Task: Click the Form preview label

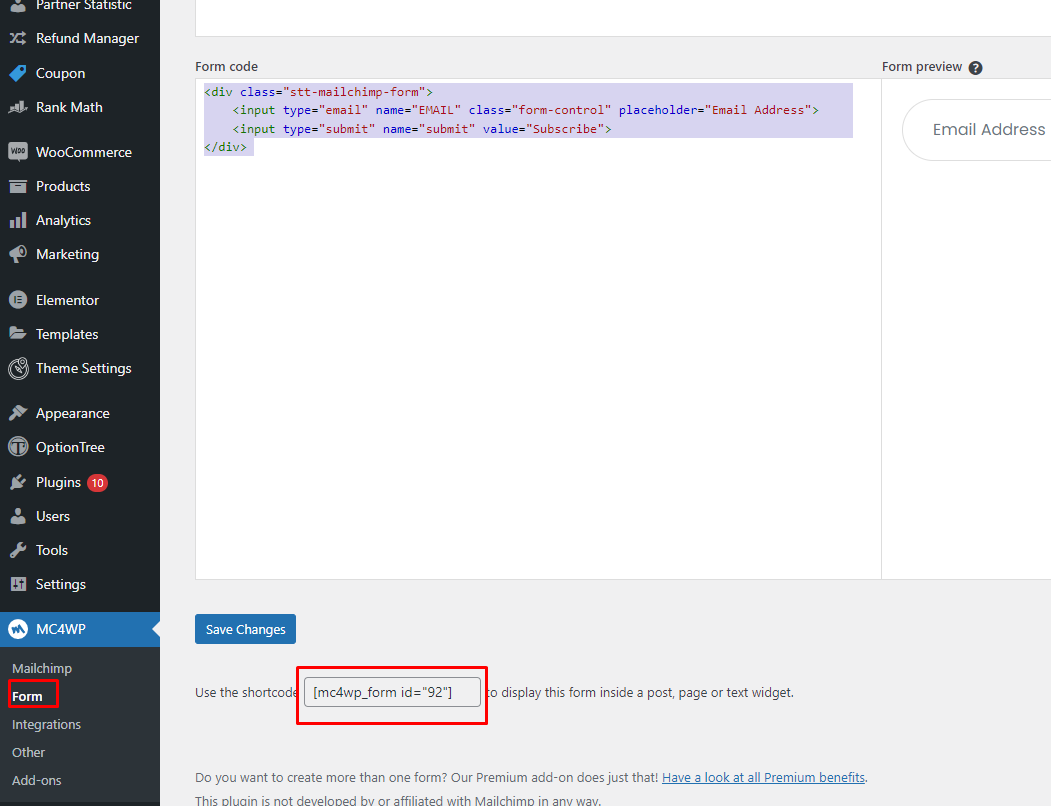Action: click(922, 66)
